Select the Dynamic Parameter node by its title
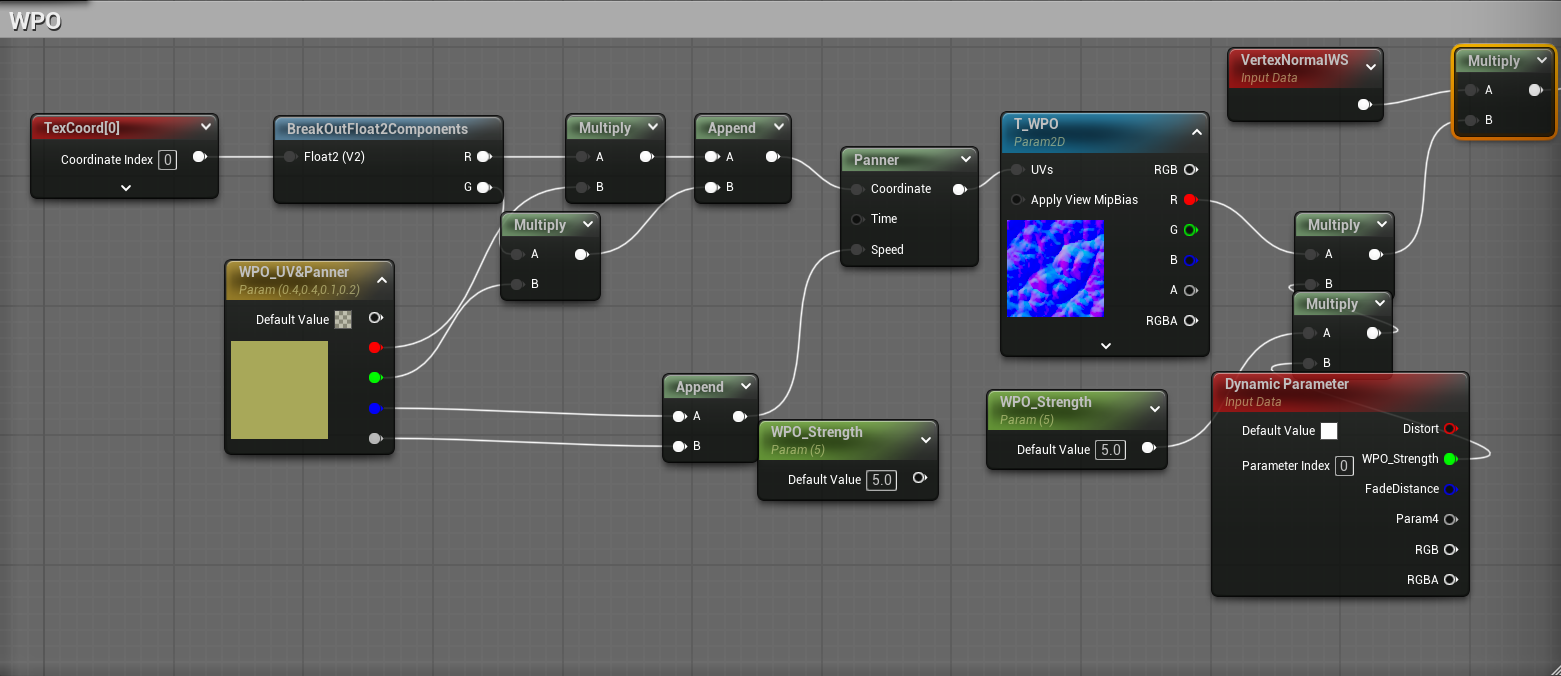 coord(1286,384)
